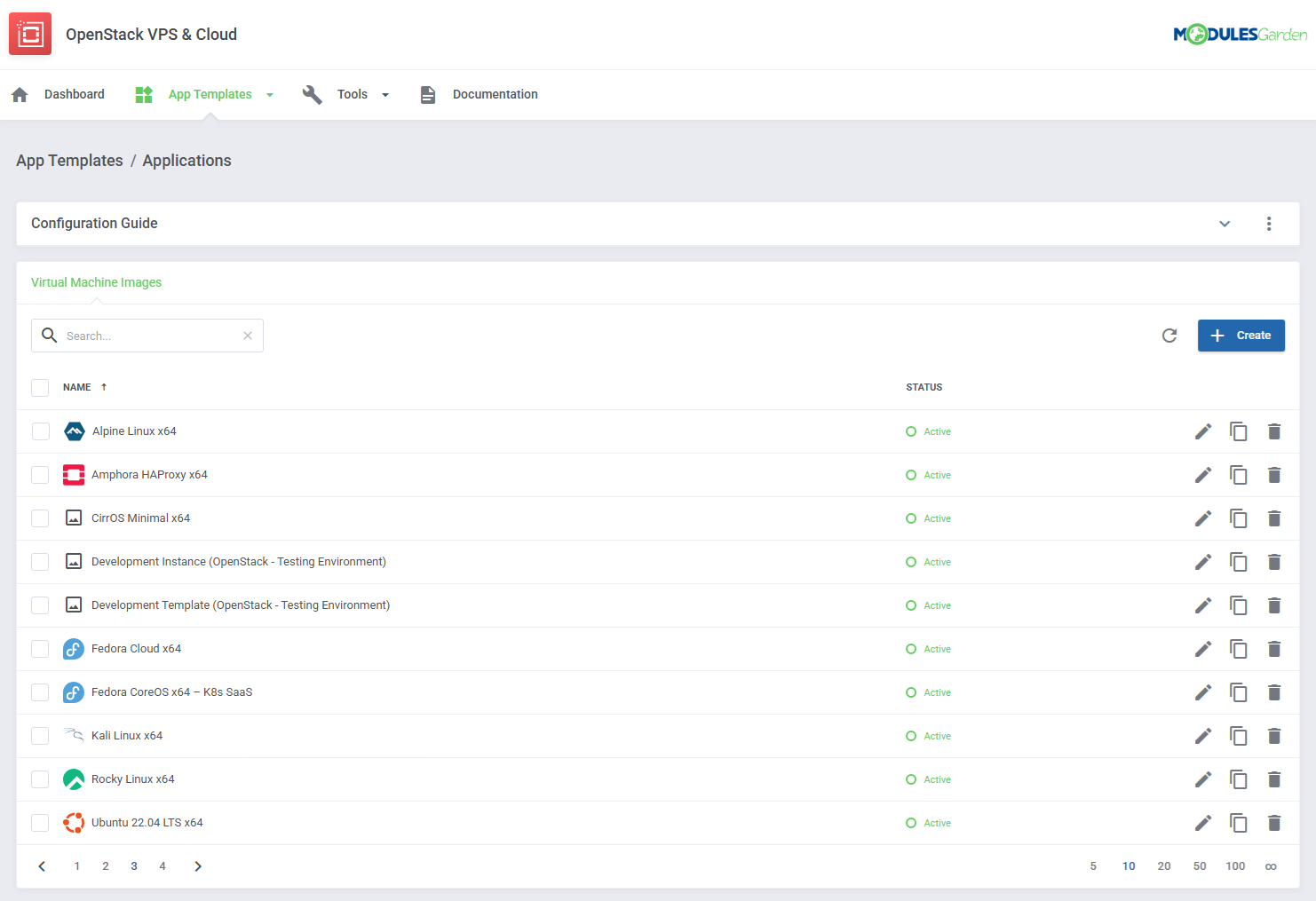Select the Virtual Machine Images tab

point(96,282)
